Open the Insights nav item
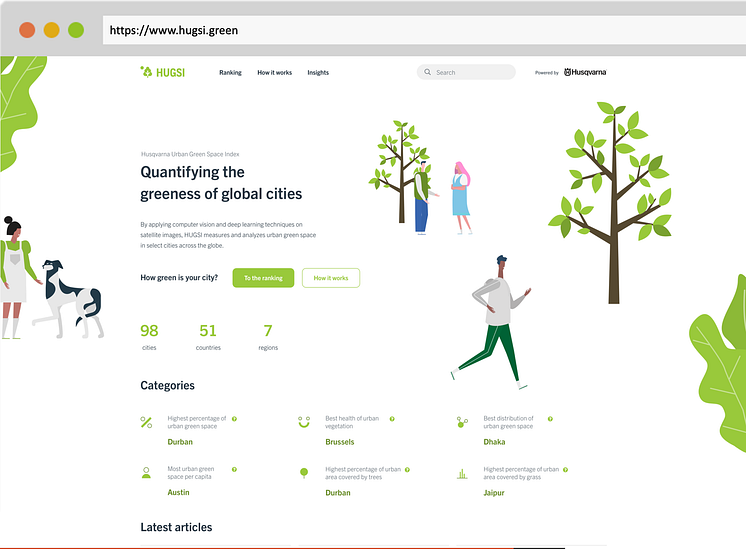Viewport: 746px width, 549px height. (318, 72)
